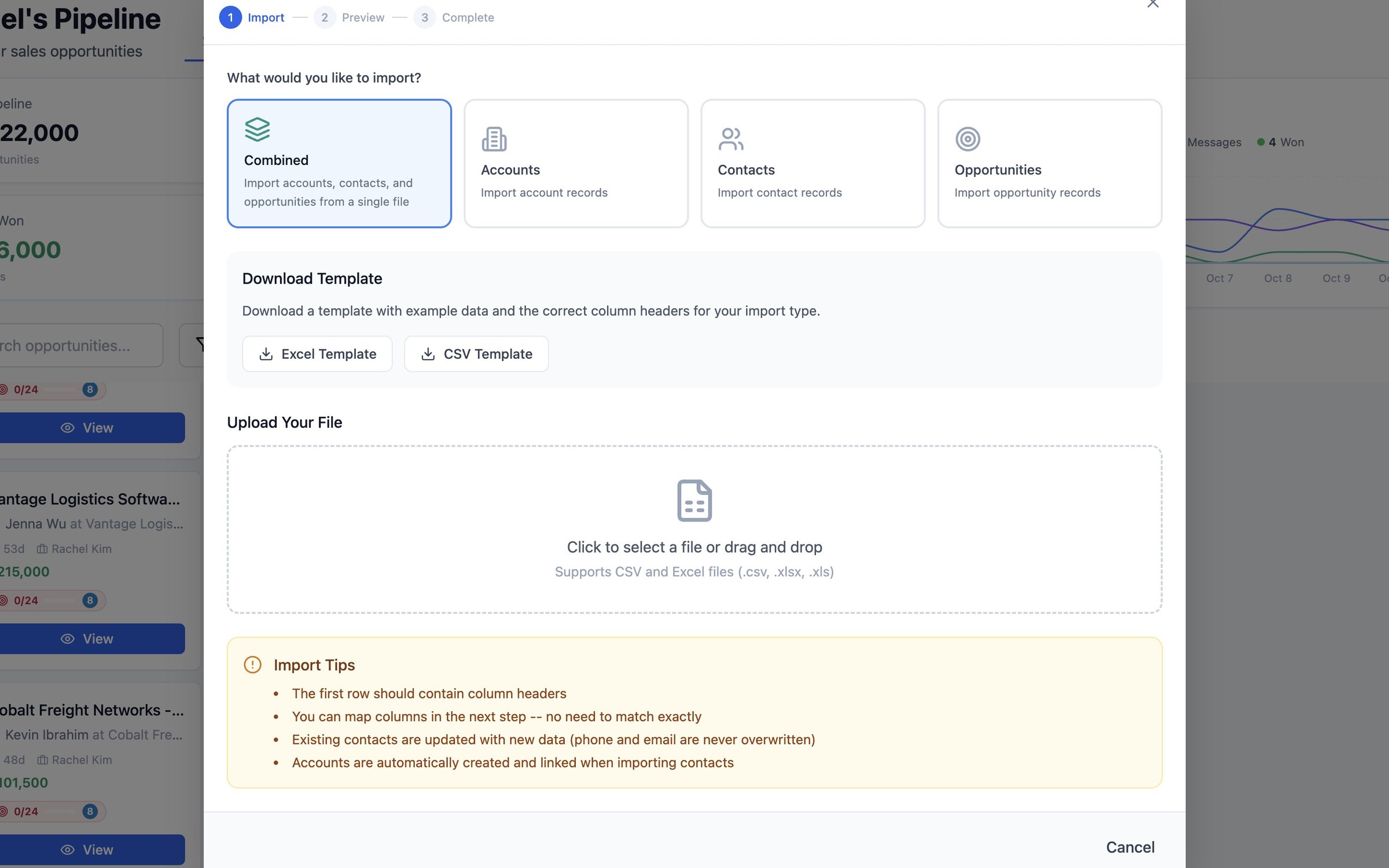Screen dimensions: 1389x868
Task: Click the first View button above Vantage card
Action: (x=93, y=428)
